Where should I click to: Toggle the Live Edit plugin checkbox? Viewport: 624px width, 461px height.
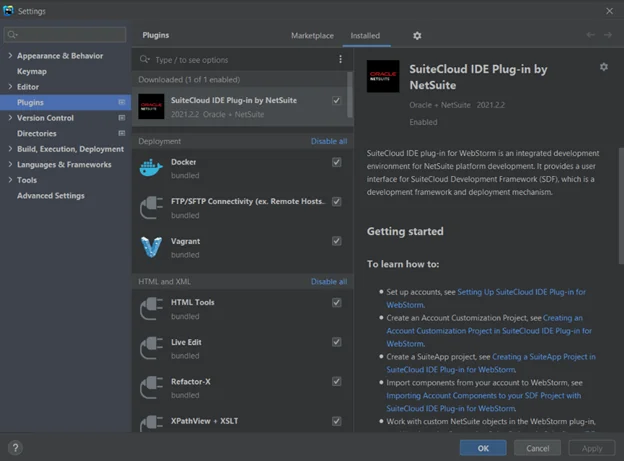[x=337, y=342]
